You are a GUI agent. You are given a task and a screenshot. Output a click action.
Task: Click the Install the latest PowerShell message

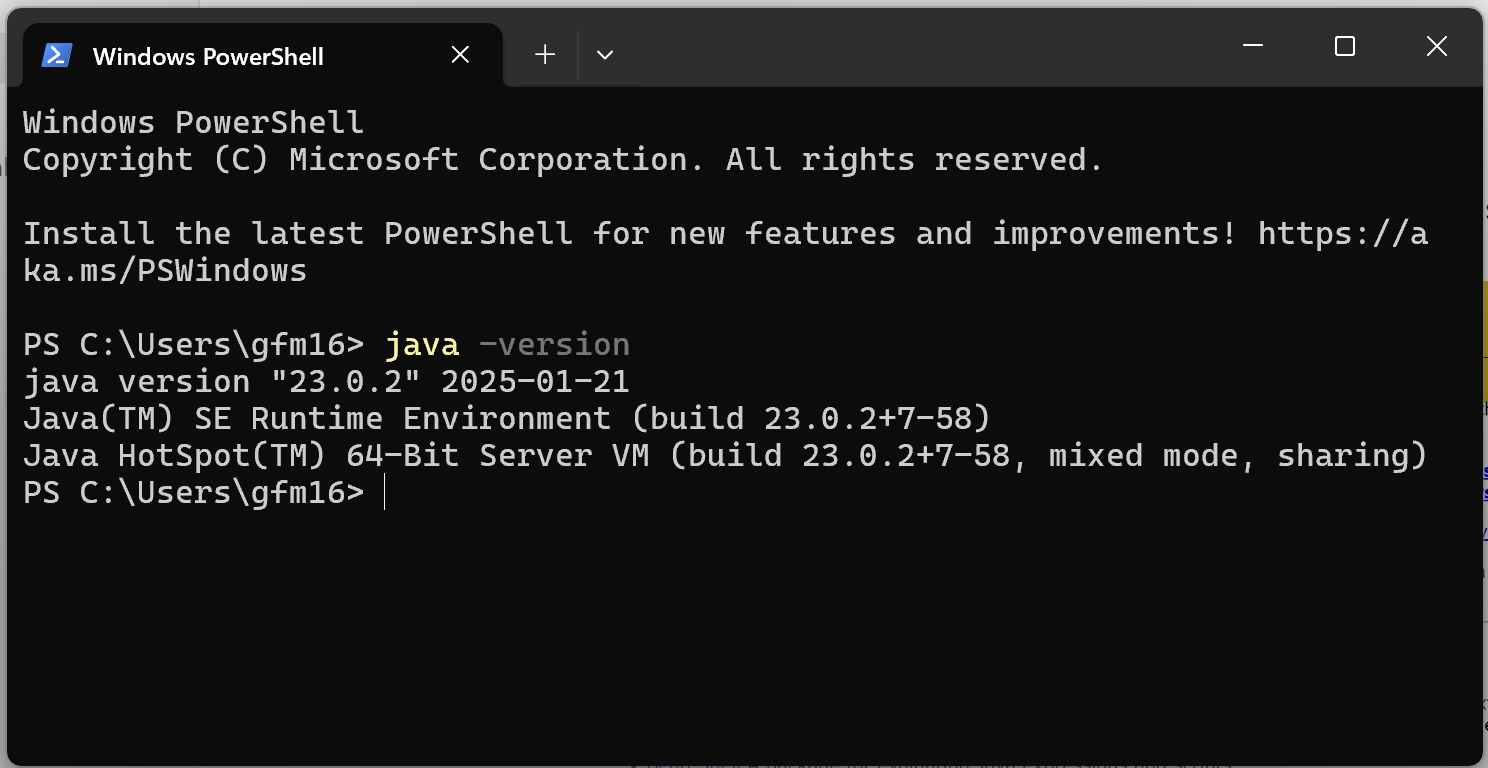pos(725,234)
